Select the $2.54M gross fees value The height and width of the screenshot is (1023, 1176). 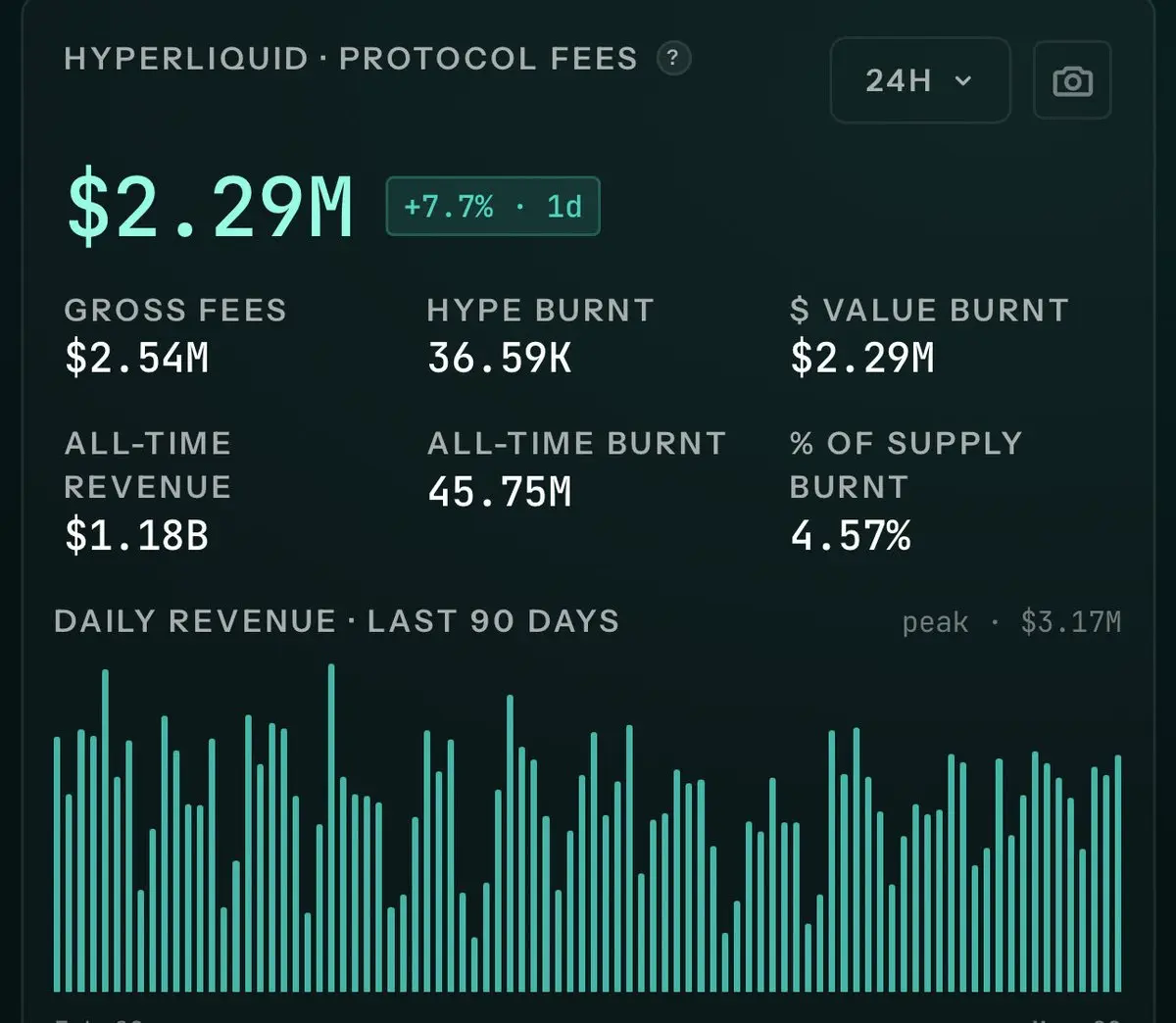tap(137, 358)
